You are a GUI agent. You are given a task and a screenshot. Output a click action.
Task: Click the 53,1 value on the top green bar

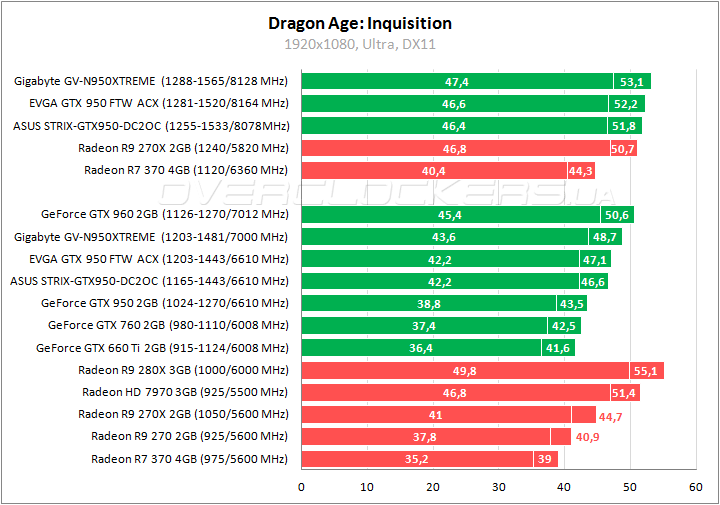632,82
